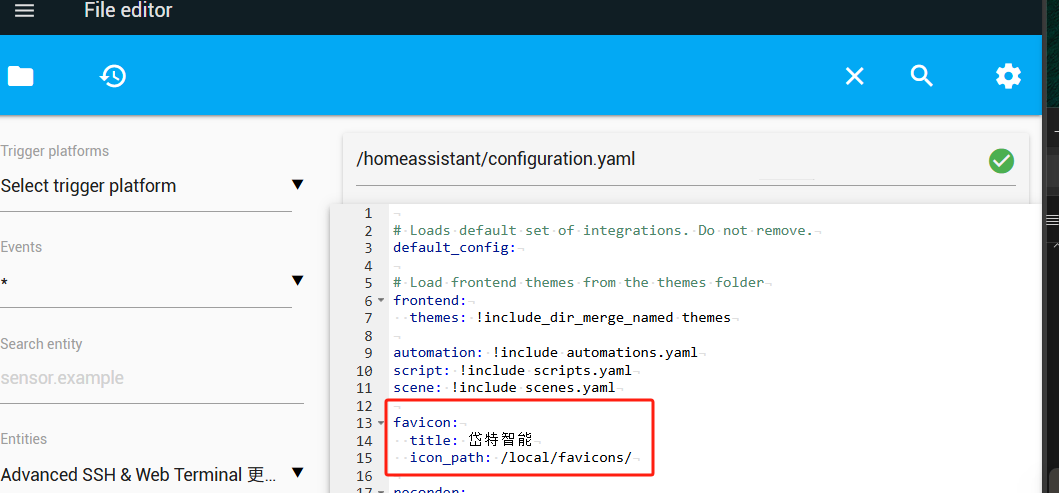The width and height of the screenshot is (1059, 493).
Task: Expand the Events dropdown arrow
Action: click(x=297, y=281)
